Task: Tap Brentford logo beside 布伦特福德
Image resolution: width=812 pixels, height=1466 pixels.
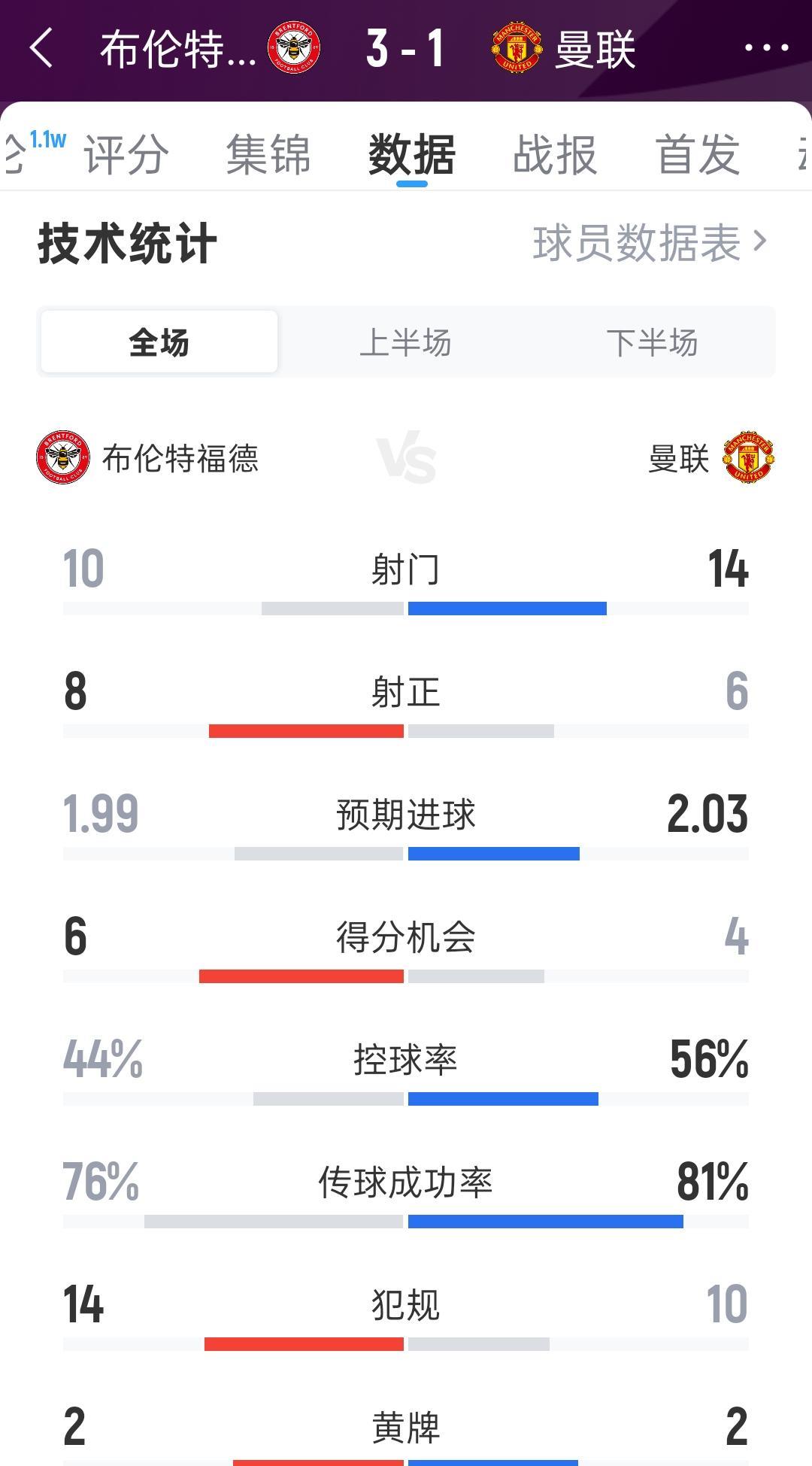Action: (x=63, y=457)
